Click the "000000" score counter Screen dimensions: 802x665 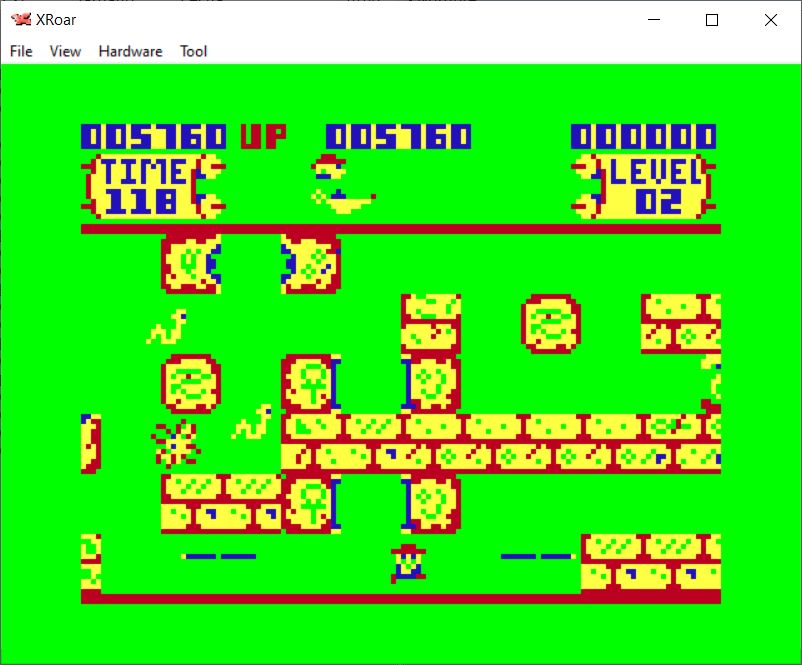[x=643, y=137]
